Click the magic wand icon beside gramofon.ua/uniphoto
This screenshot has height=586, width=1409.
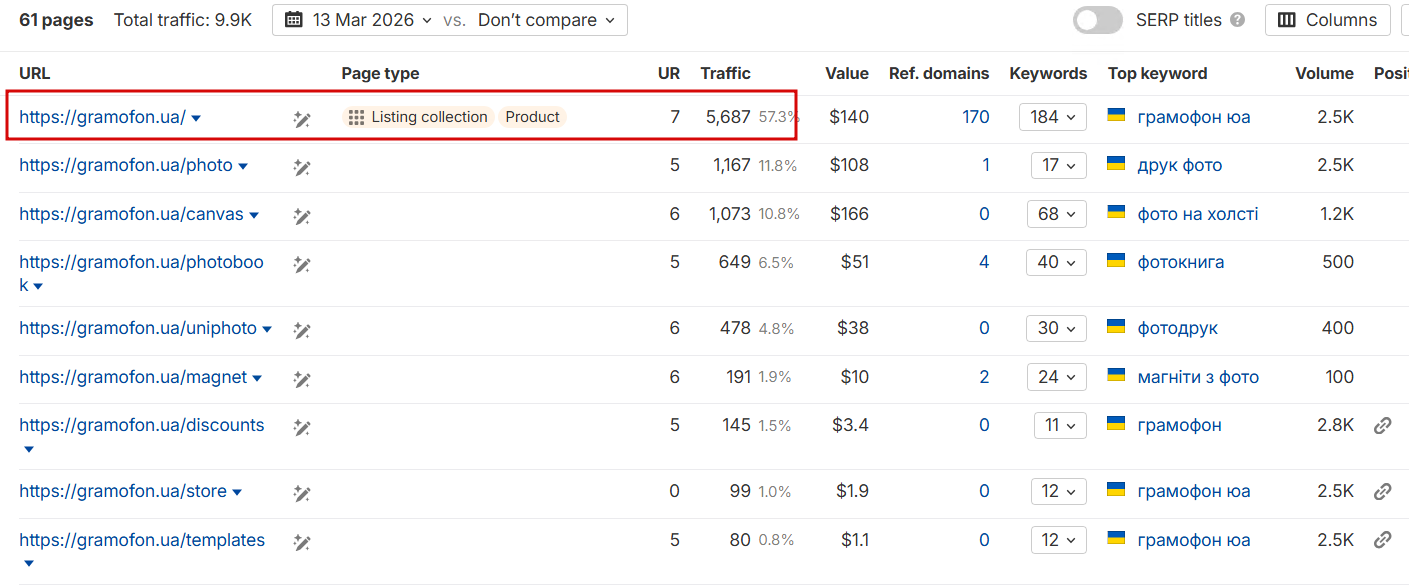[x=302, y=330]
